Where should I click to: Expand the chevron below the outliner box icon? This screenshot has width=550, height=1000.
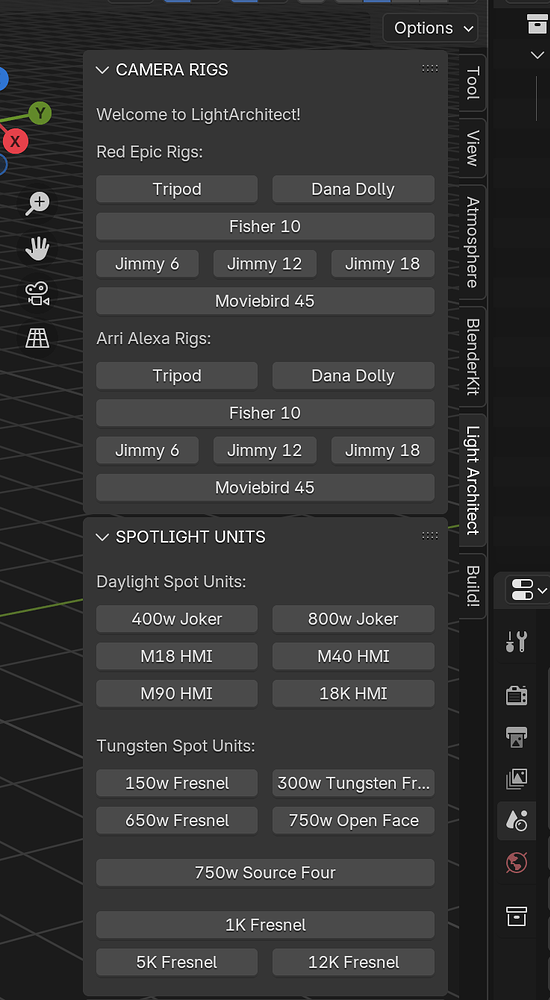537,55
